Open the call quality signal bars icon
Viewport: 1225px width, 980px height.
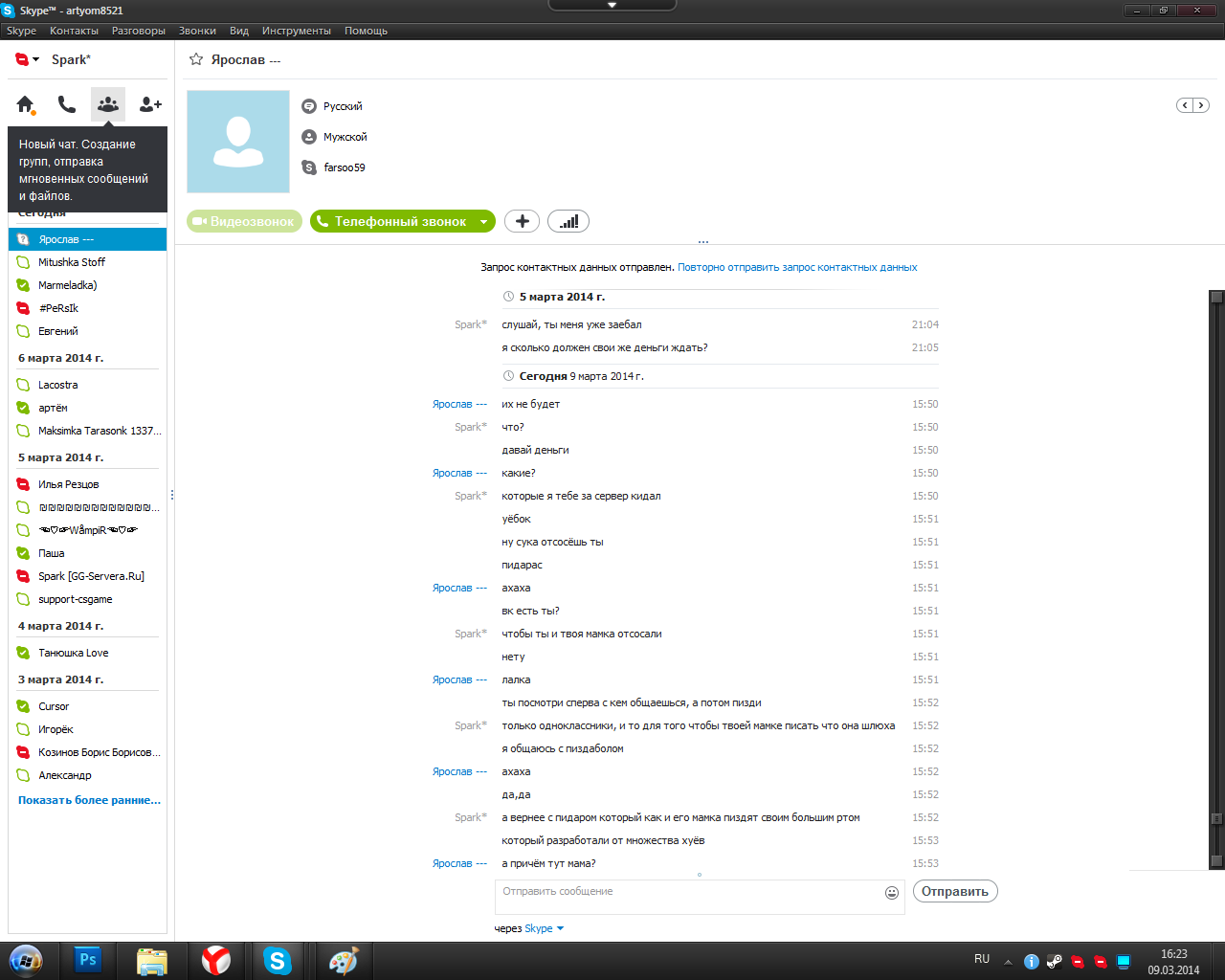coord(568,221)
